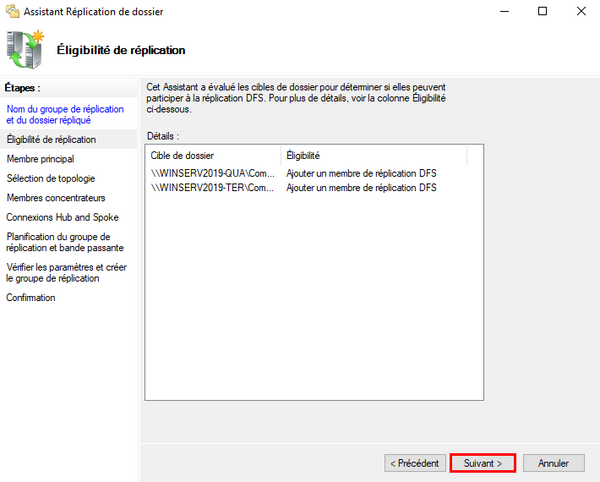Select the 'Éligibilité de réplication' step
Image resolution: width=600 pixels, height=482 pixels.
point(51,139)
